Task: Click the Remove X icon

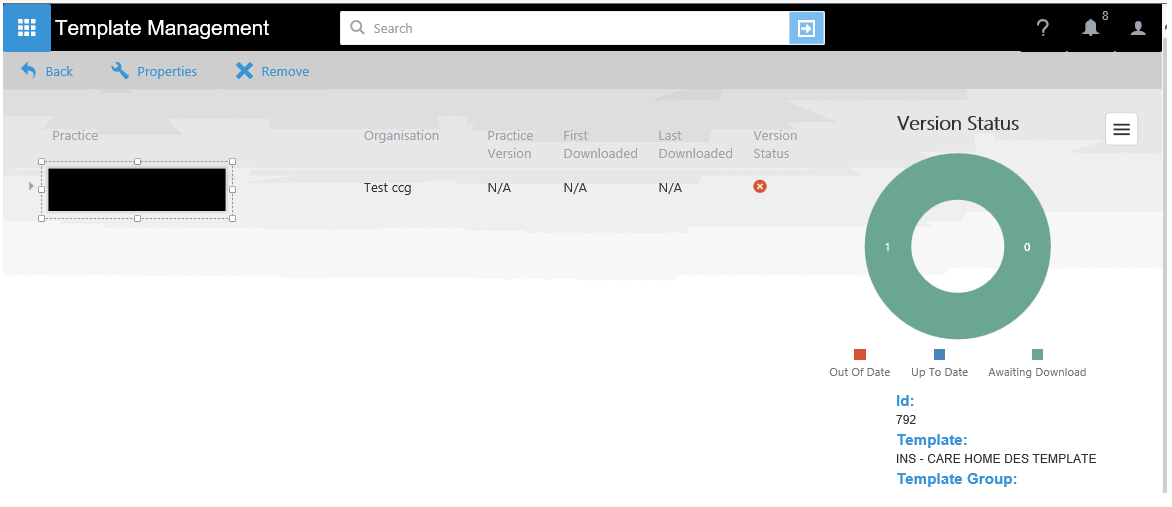Action: tap(244, 71)
